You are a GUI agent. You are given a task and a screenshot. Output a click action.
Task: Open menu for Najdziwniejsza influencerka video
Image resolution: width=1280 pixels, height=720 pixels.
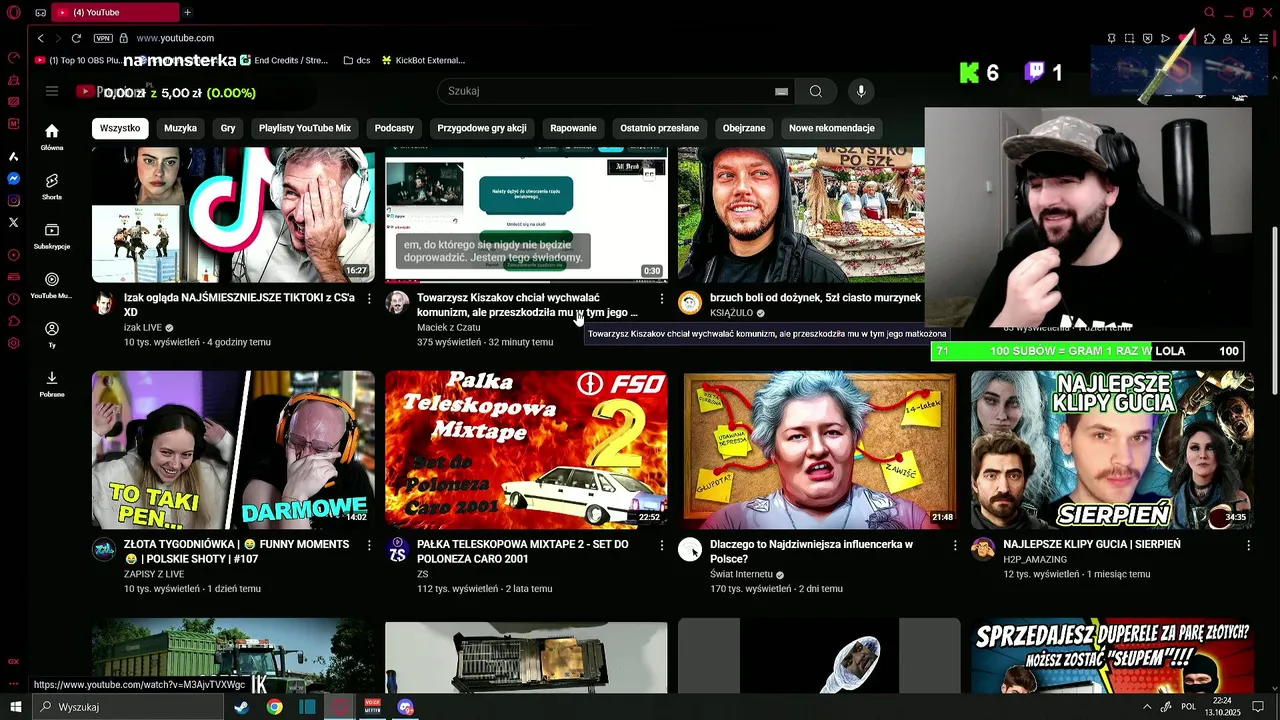pyautogui.click(x=955, y=545)
